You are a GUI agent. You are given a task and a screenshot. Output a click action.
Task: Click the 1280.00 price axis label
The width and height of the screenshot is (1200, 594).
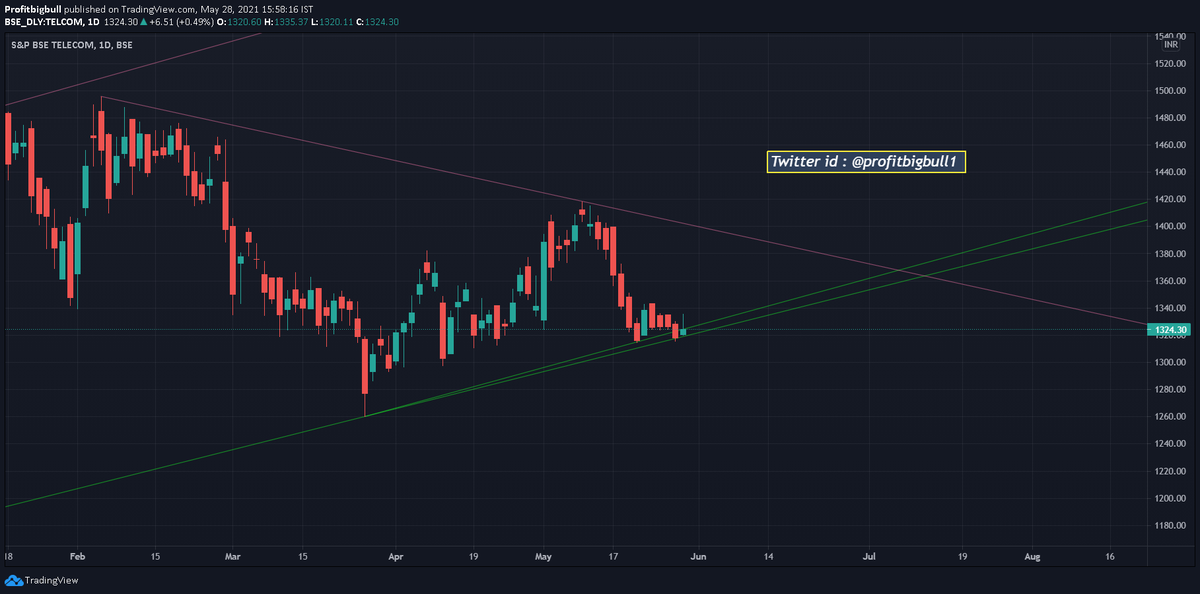tap(1172, 389)
